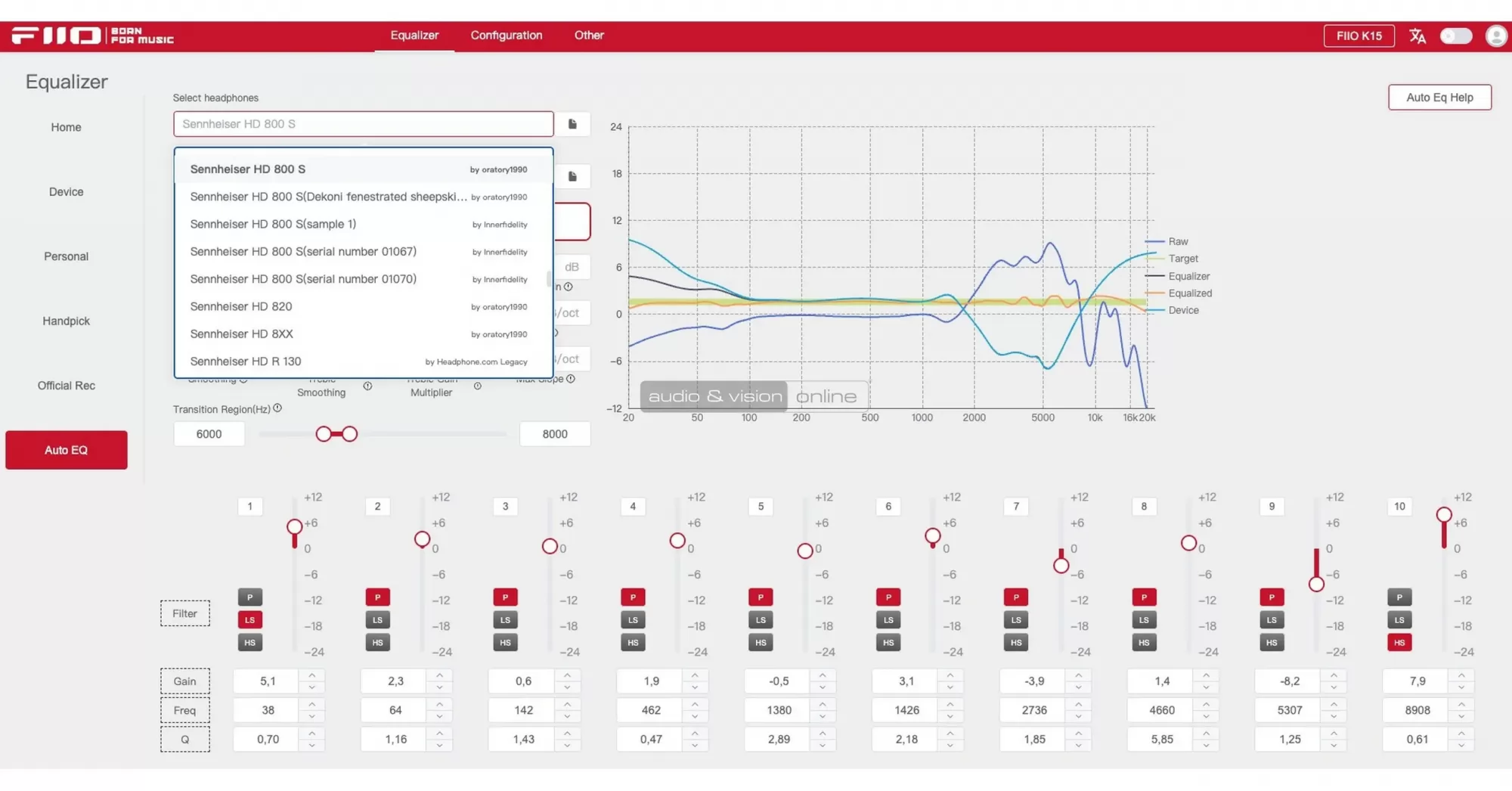Click the Treble Gain Multiplier info icon
Image resolution: width=1512 pixels, height=791 pixels.
pyautogui.click(x=478, y=386)
